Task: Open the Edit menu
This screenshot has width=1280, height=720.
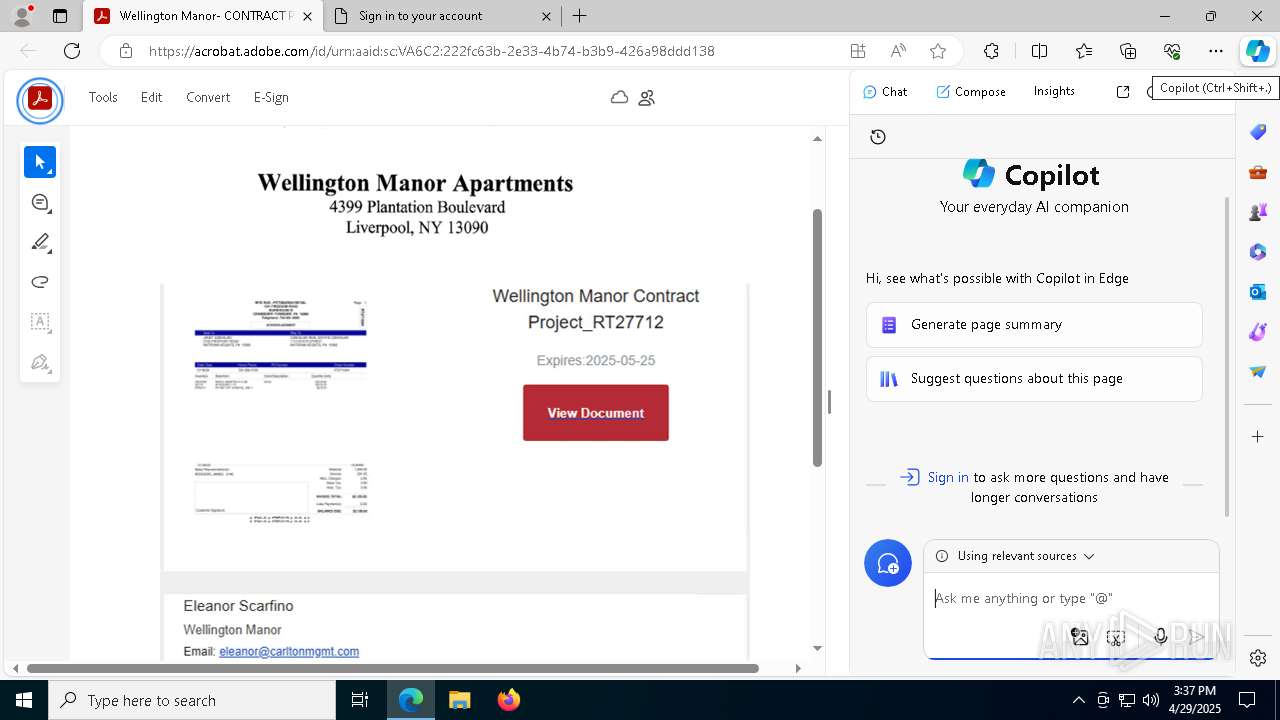Action: click(x=151, y=97)
